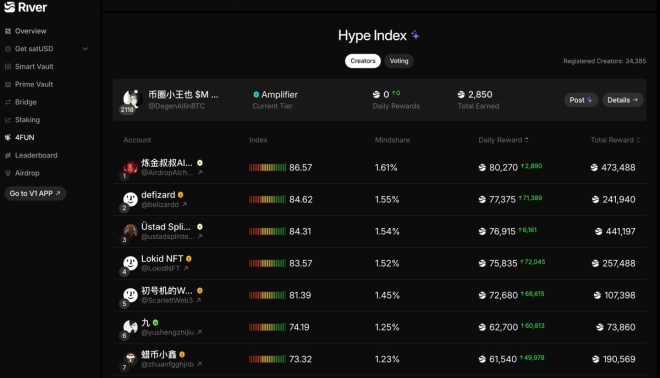Click Account column header
Viewport: 660px width, 378px height.
tap(137, 140)
